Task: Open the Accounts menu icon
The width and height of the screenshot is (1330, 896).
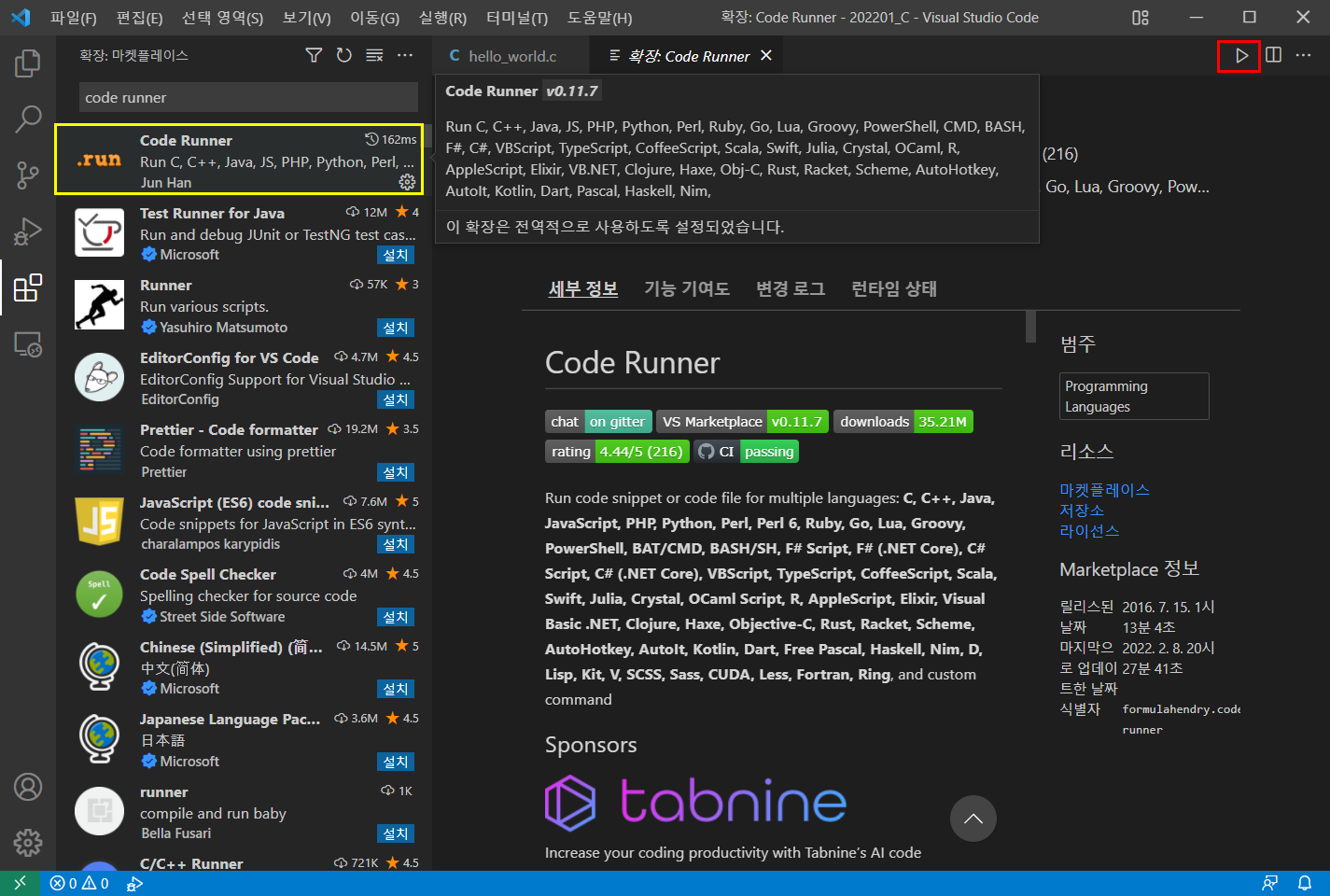Action: [x=28, y=787]
